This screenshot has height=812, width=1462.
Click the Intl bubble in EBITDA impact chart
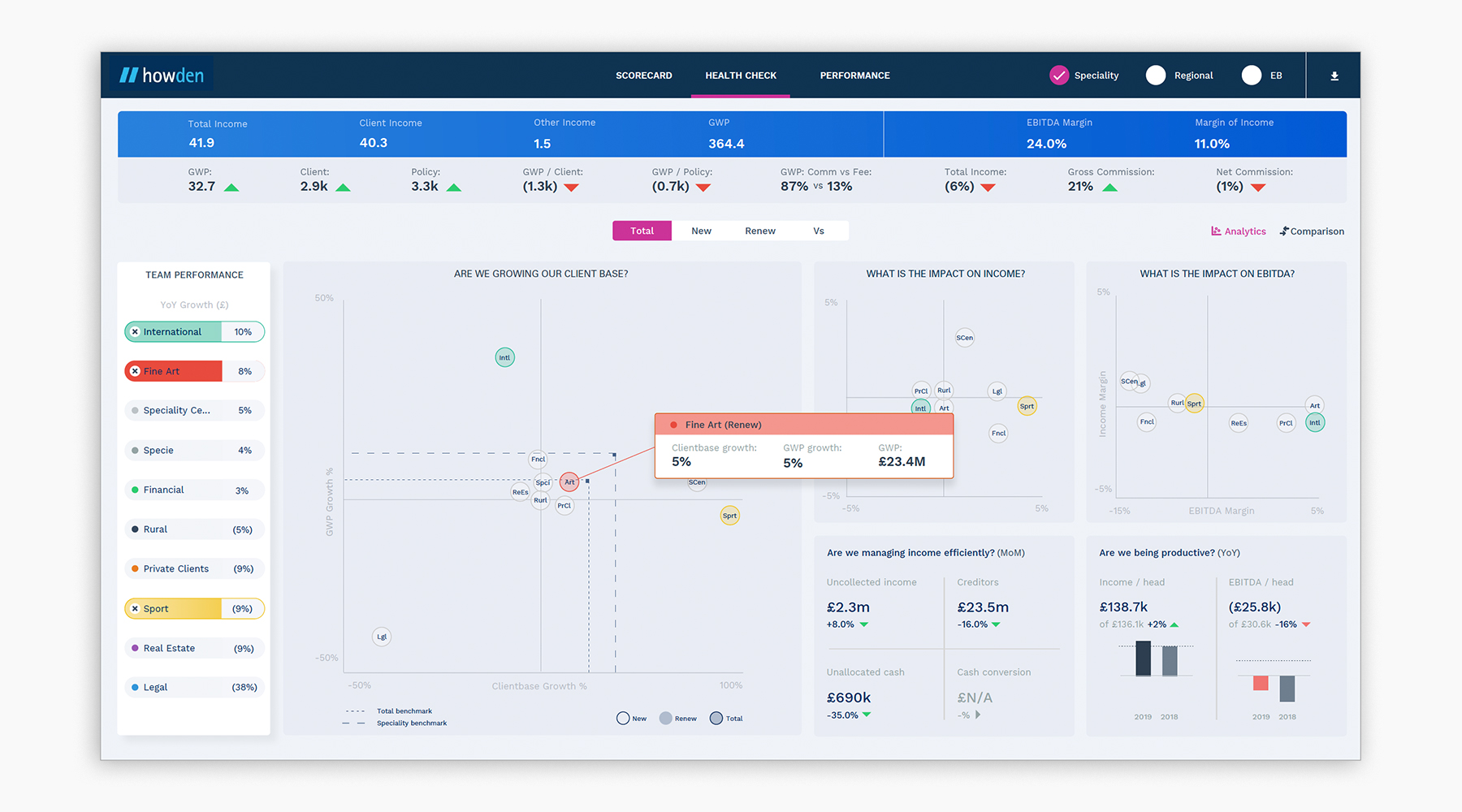(x=1315, y=422)
